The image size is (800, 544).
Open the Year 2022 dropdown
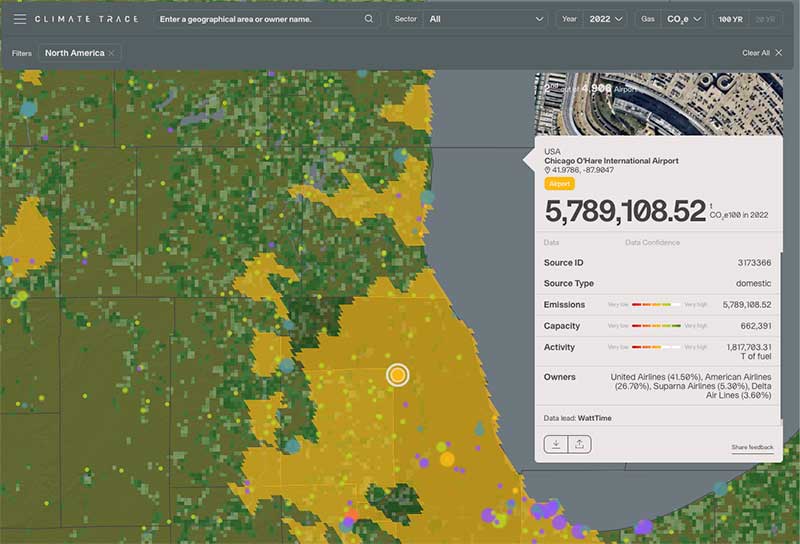click(x=606, y=19)
